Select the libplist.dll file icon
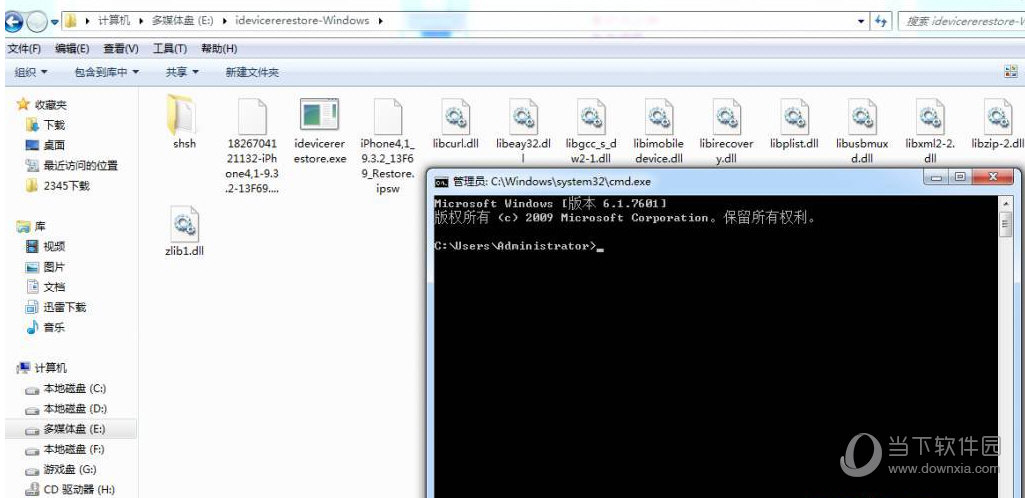Screen dimensions: 1025x498 click(795, 116)
